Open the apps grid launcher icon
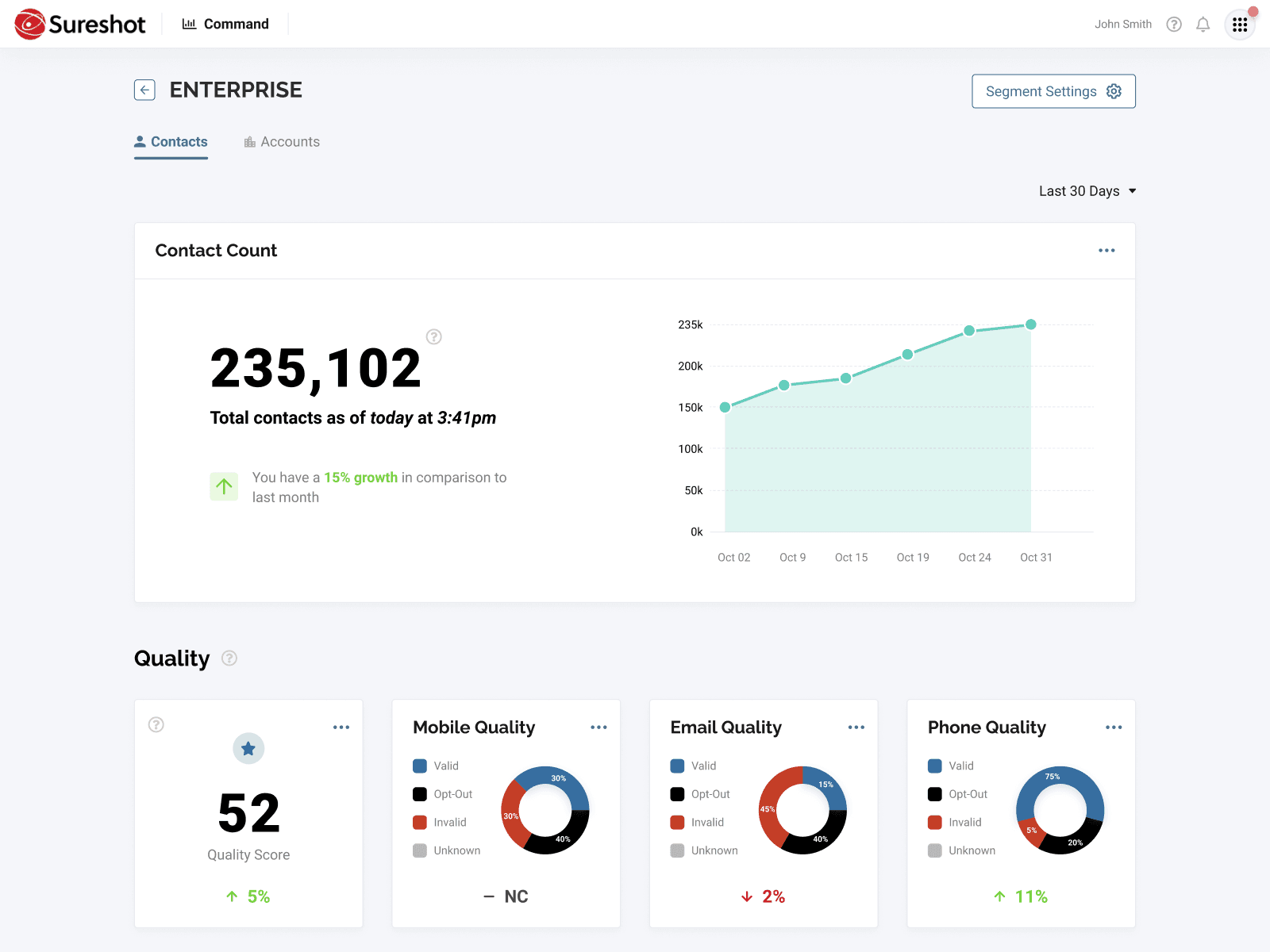 pyautogui.click(x=1239, y=25)
